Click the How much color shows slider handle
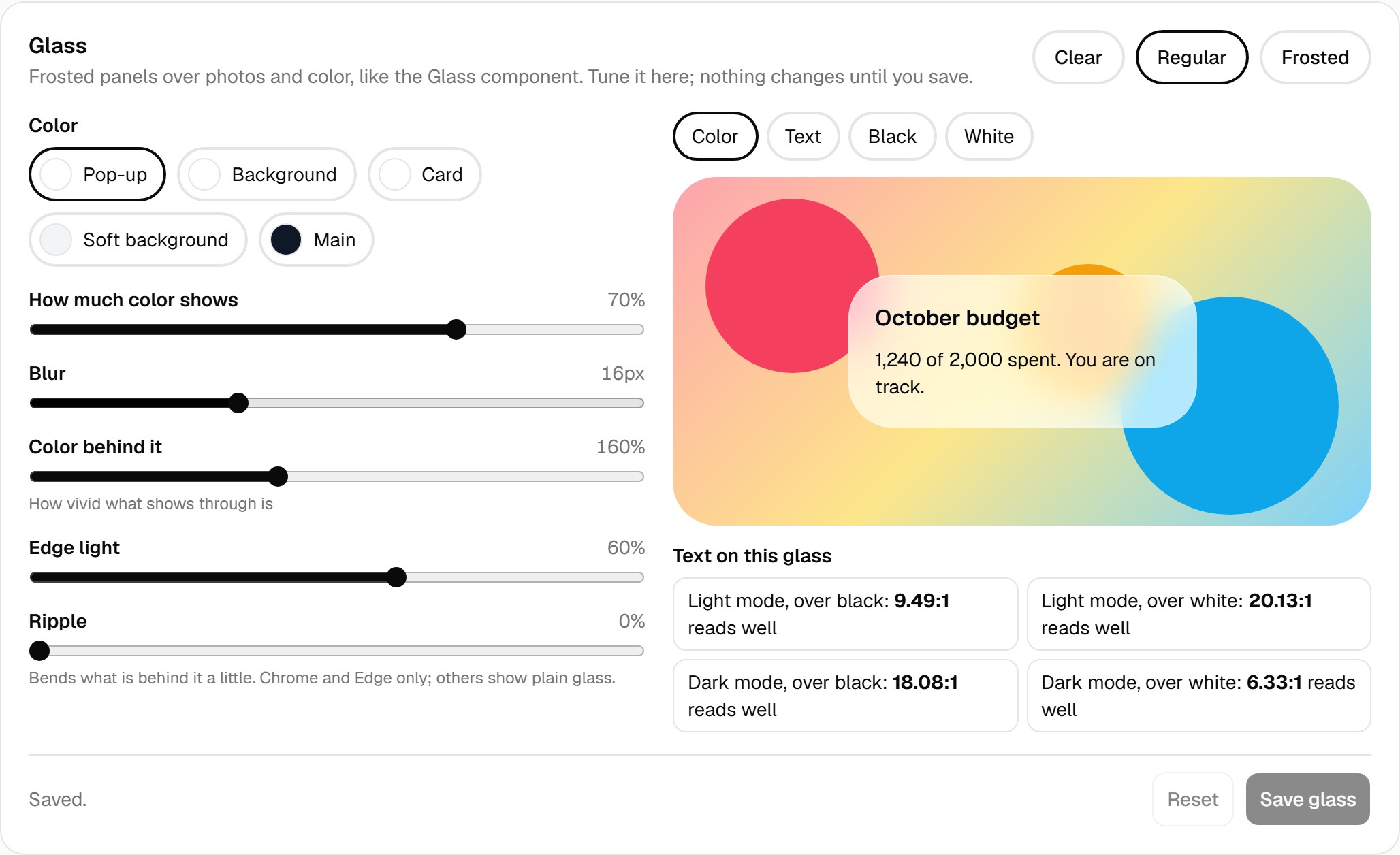 tap(456, 329)
